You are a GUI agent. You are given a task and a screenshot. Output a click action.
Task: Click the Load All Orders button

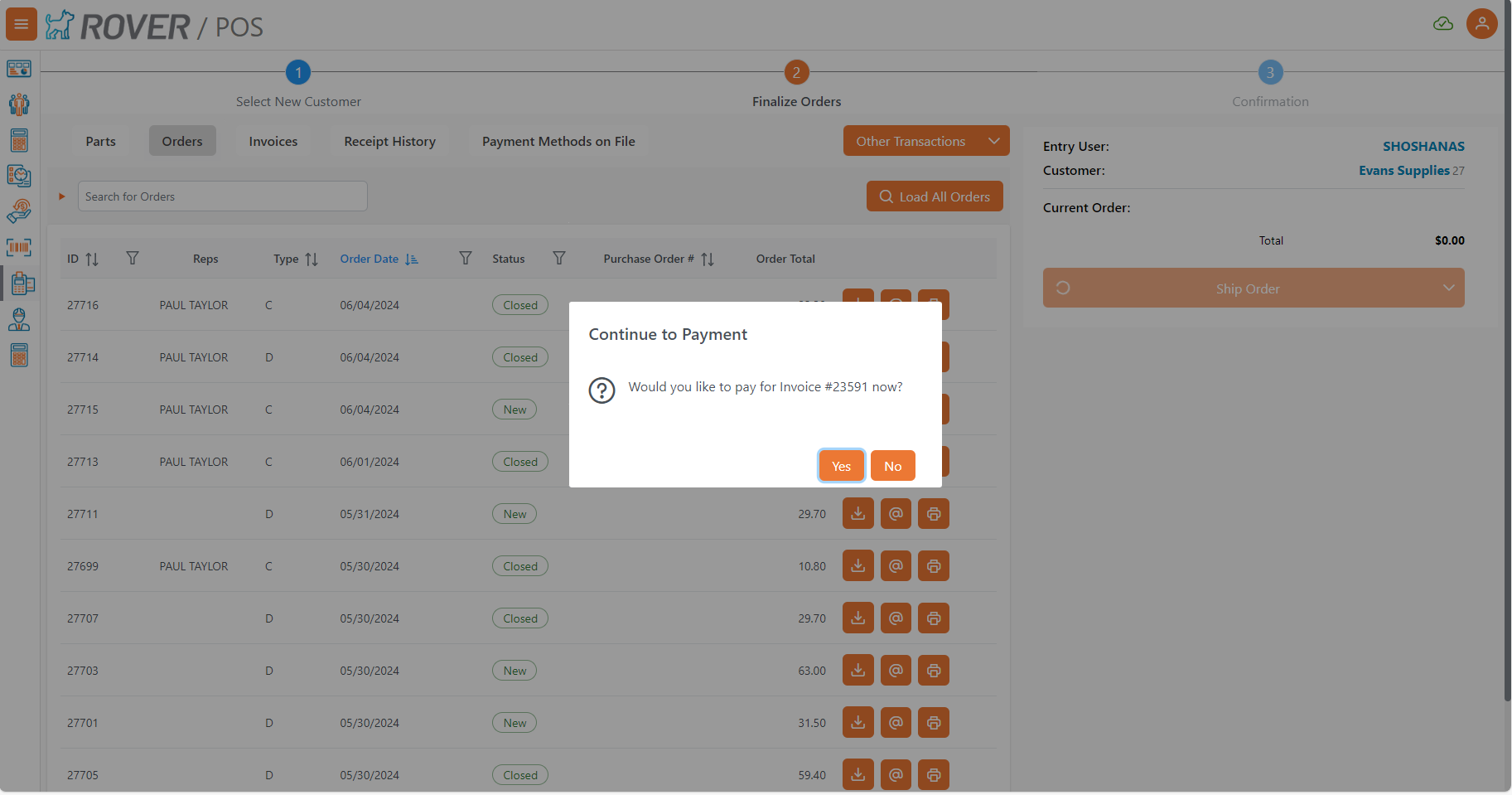coord(934,196)
